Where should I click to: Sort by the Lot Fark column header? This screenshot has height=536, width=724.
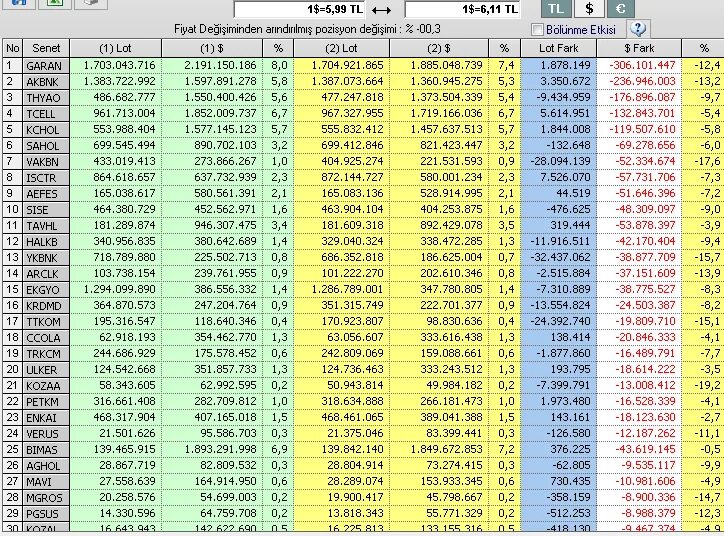point(558,48)
